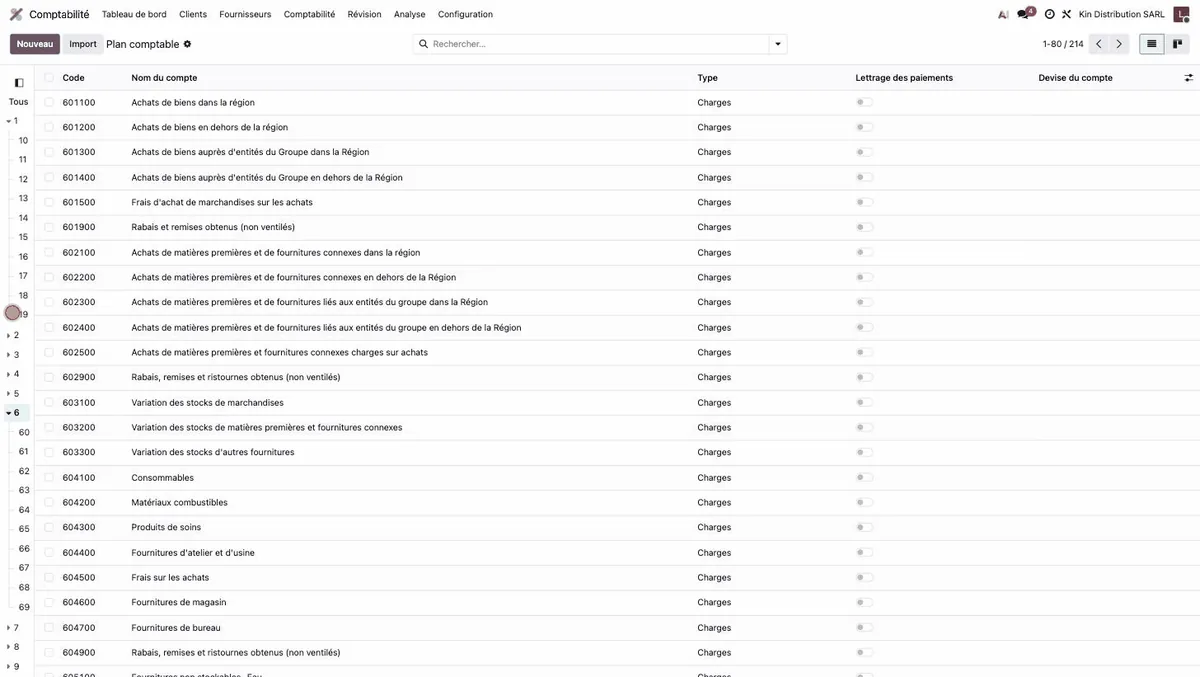Expand account group 5 in tree
The image size is (1200, 677).
coord(9,394)
